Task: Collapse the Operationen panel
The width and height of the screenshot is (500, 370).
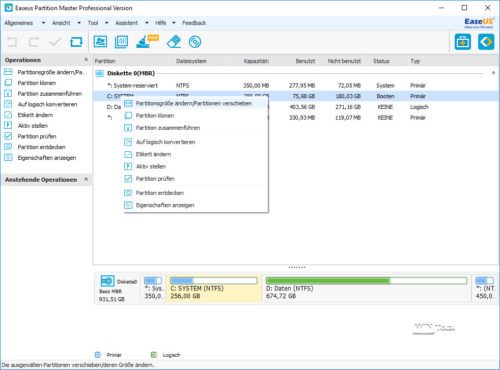Action: pyautogui.click(x=86, y=60)
